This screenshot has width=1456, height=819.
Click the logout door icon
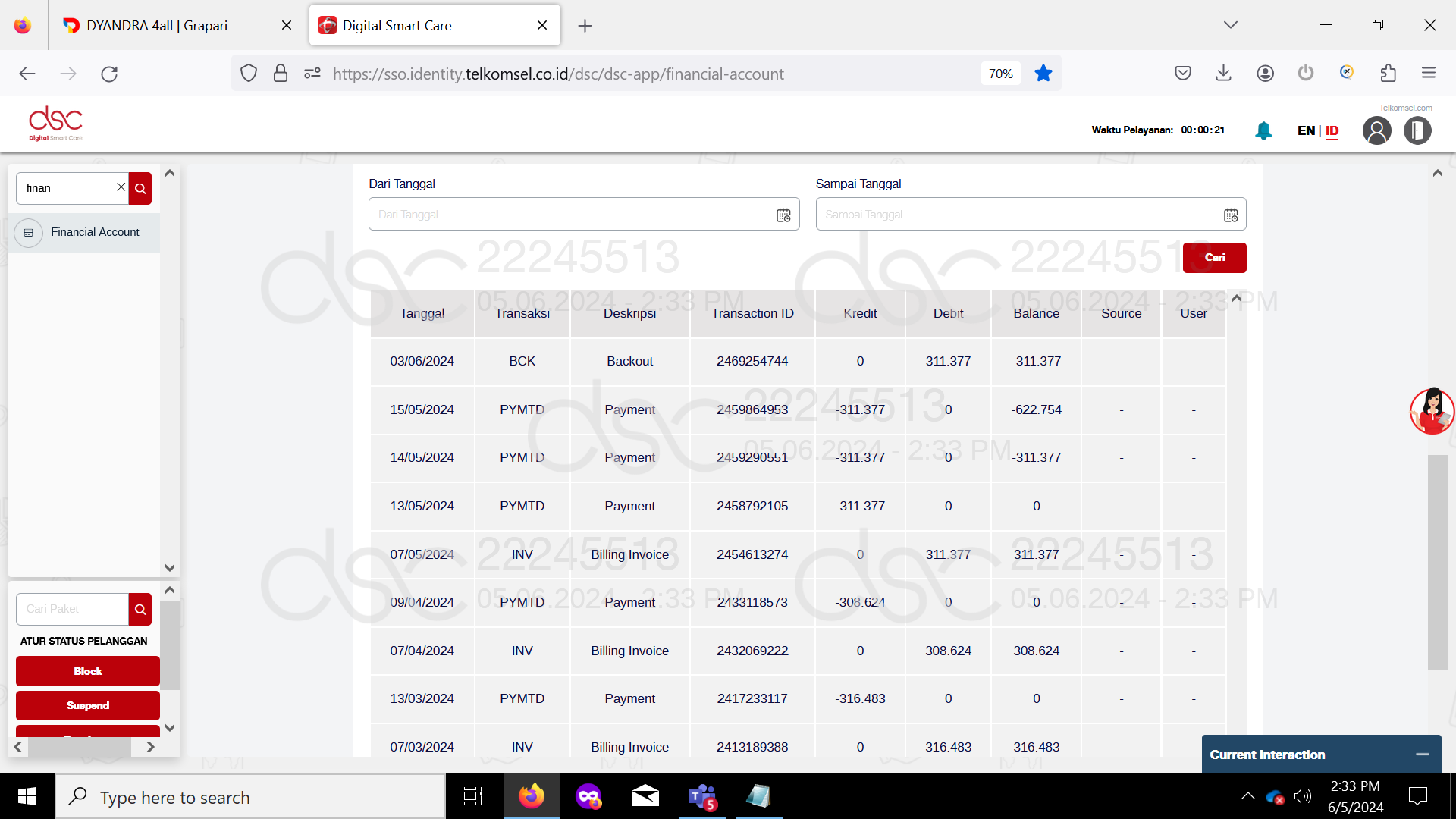click(x=1417, y=130)
